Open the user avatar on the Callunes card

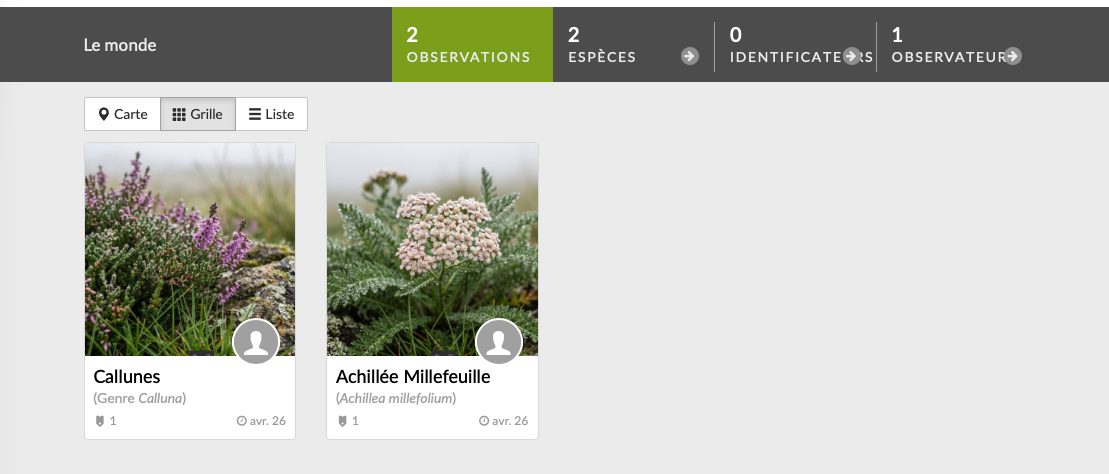pyautogui.click(x=256, y=342)
